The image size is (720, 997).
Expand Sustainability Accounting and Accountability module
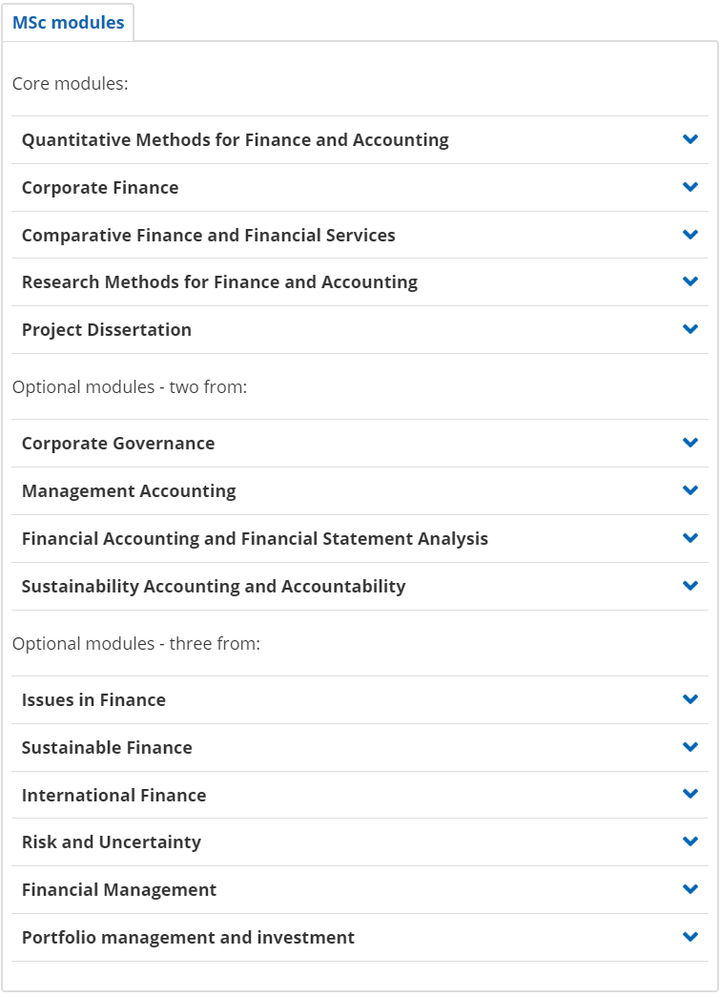pos(360,586)
